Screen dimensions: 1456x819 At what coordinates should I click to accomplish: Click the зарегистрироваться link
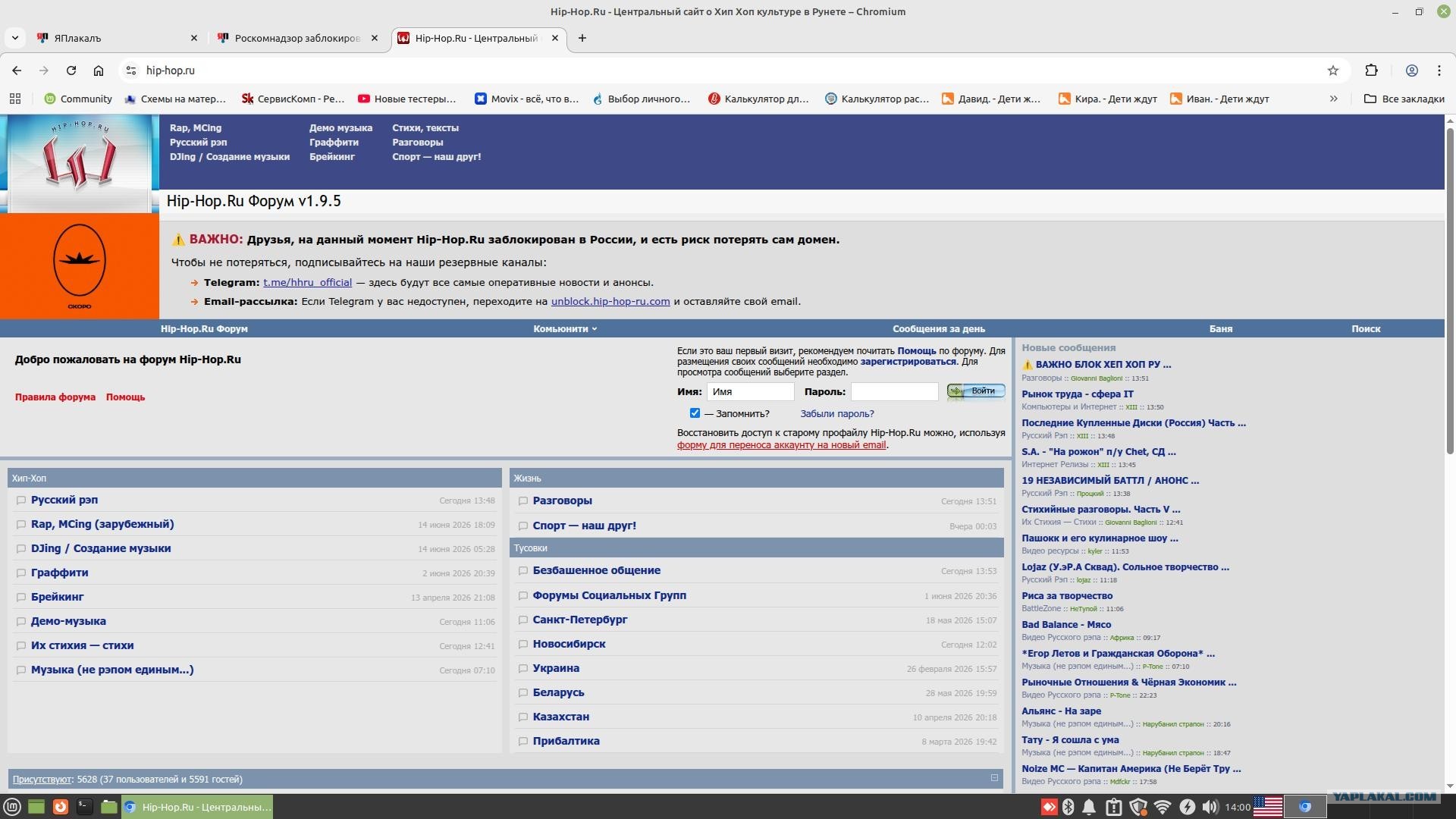click(x=908, y=362)
